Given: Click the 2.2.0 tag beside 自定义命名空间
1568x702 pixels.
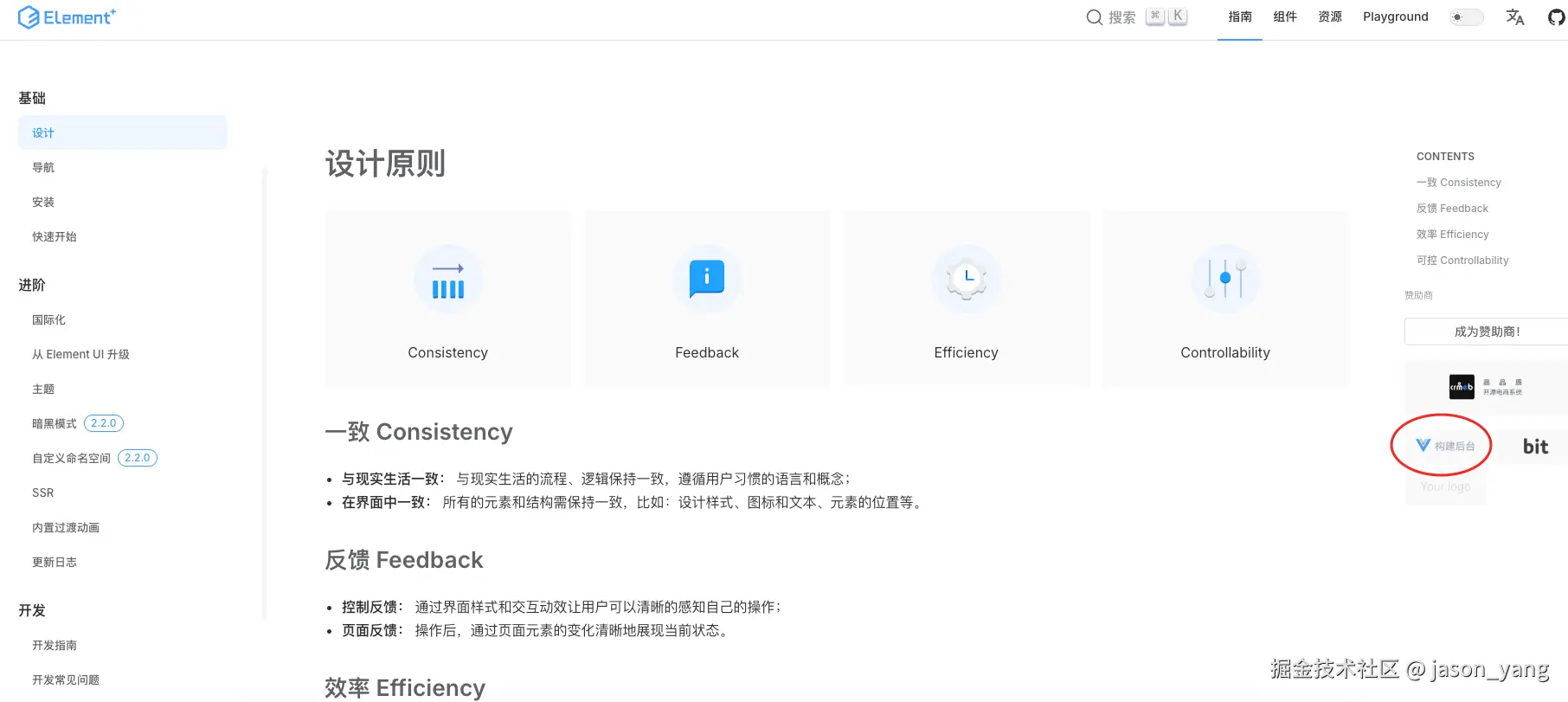Looking at the screenshot, I should [138, 458].
